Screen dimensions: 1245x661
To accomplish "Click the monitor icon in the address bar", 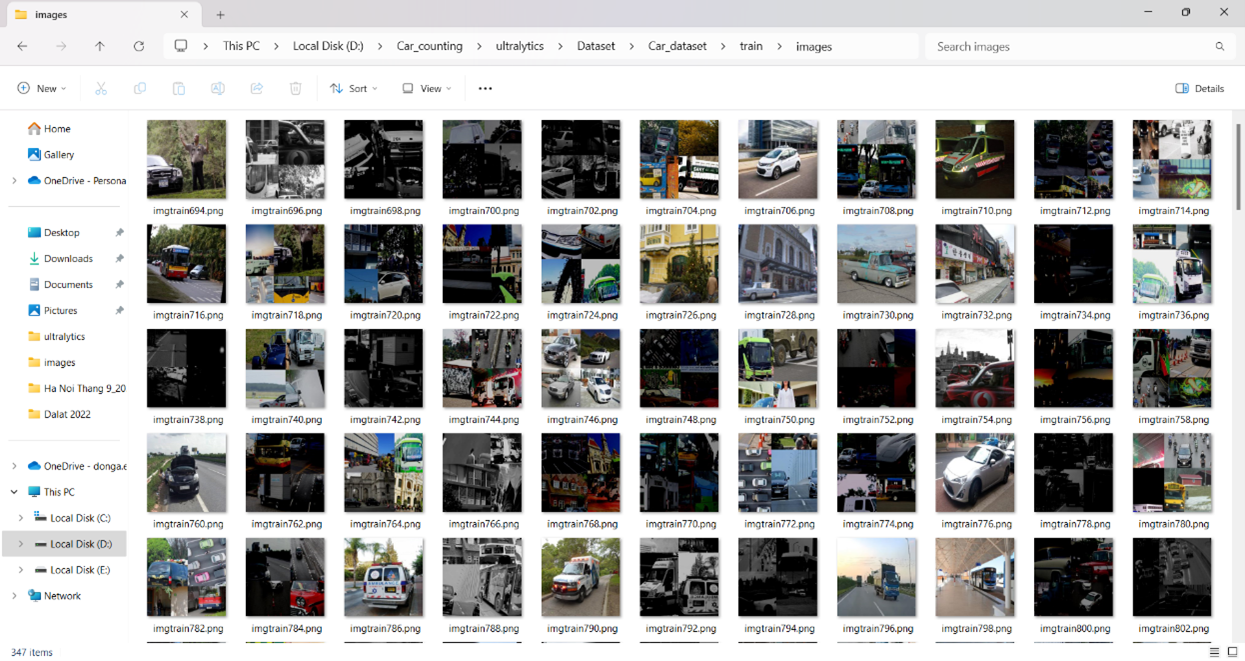I will [x=181, y=46].
